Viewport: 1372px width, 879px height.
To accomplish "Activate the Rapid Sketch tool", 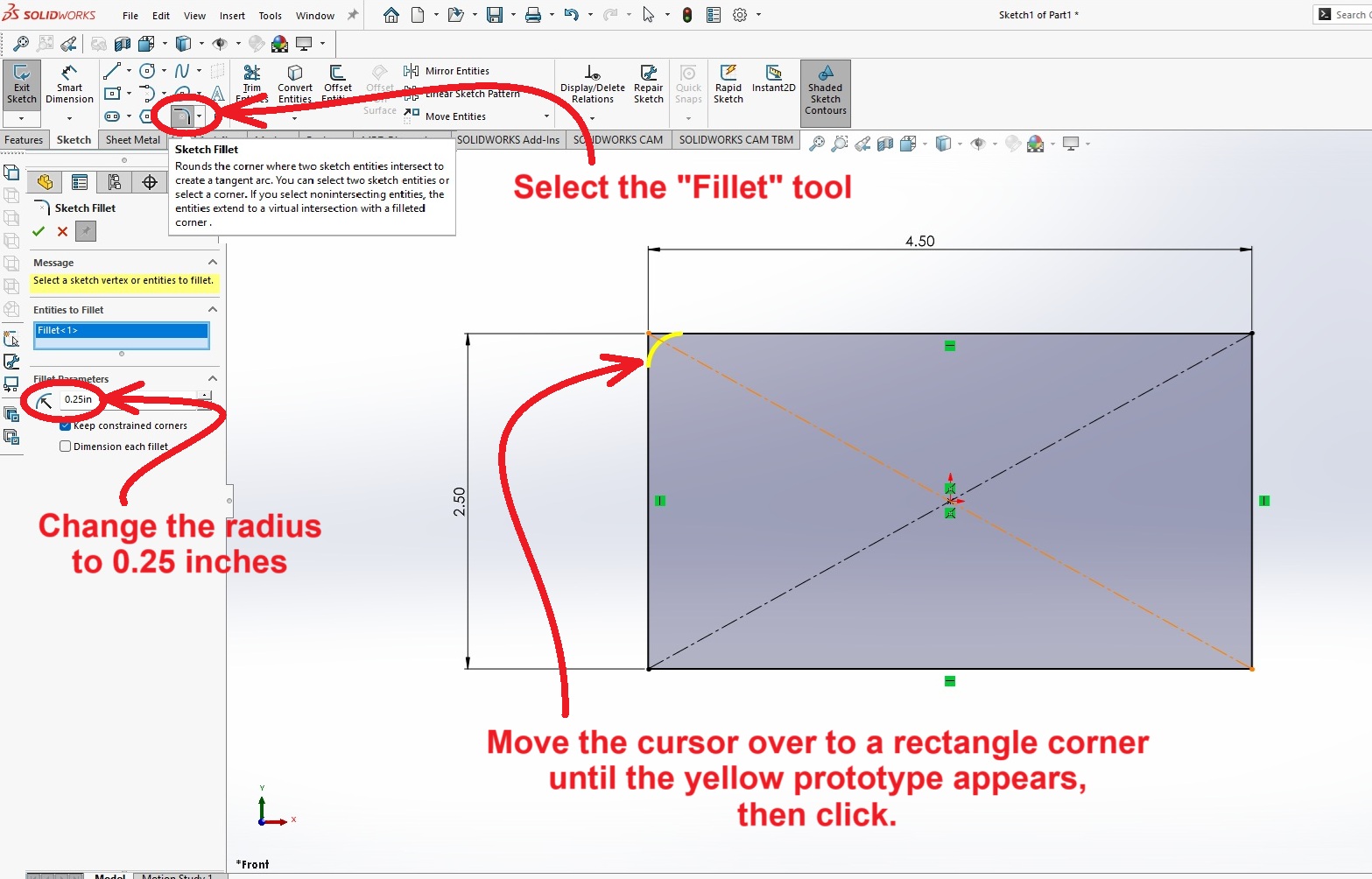I will [x=728, y=84].
